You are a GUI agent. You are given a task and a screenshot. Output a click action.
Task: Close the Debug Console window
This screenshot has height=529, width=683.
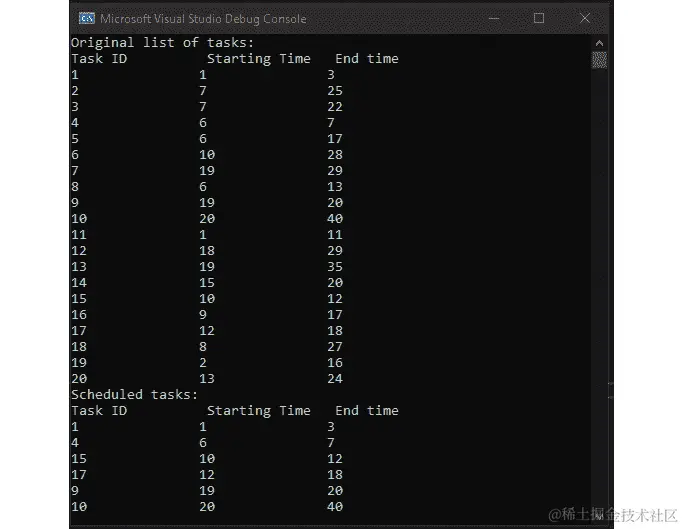585,18
